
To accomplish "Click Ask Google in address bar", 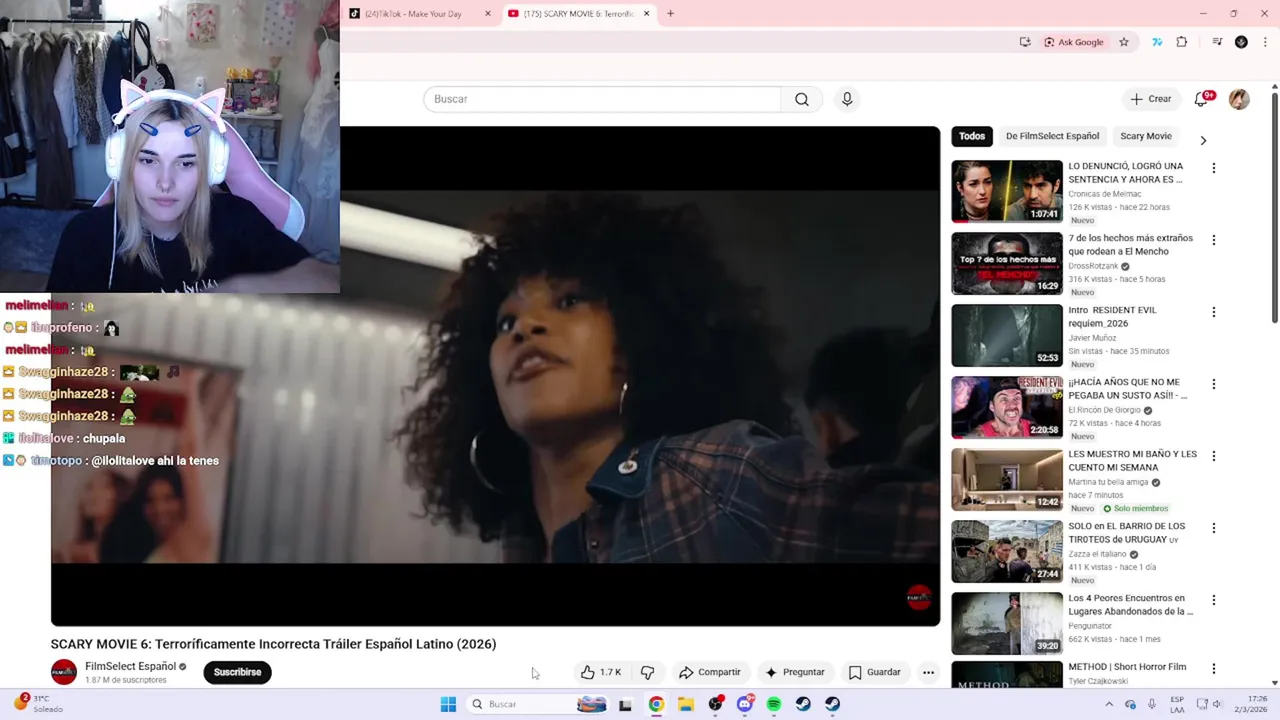I will 1073,42.
